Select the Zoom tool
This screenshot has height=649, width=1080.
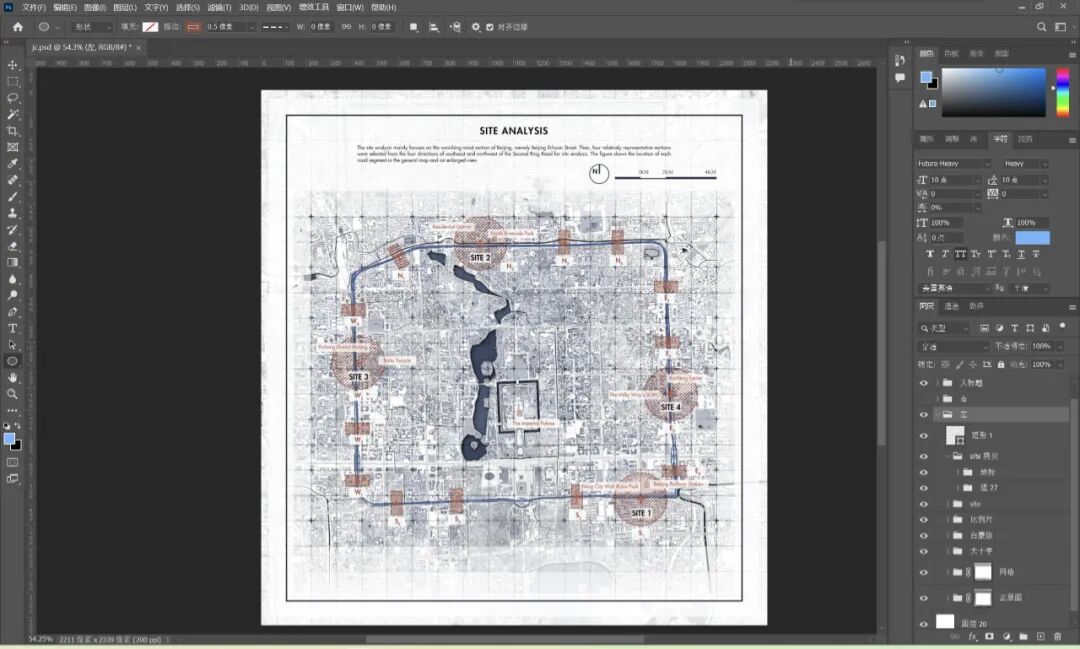coord(12,394)
